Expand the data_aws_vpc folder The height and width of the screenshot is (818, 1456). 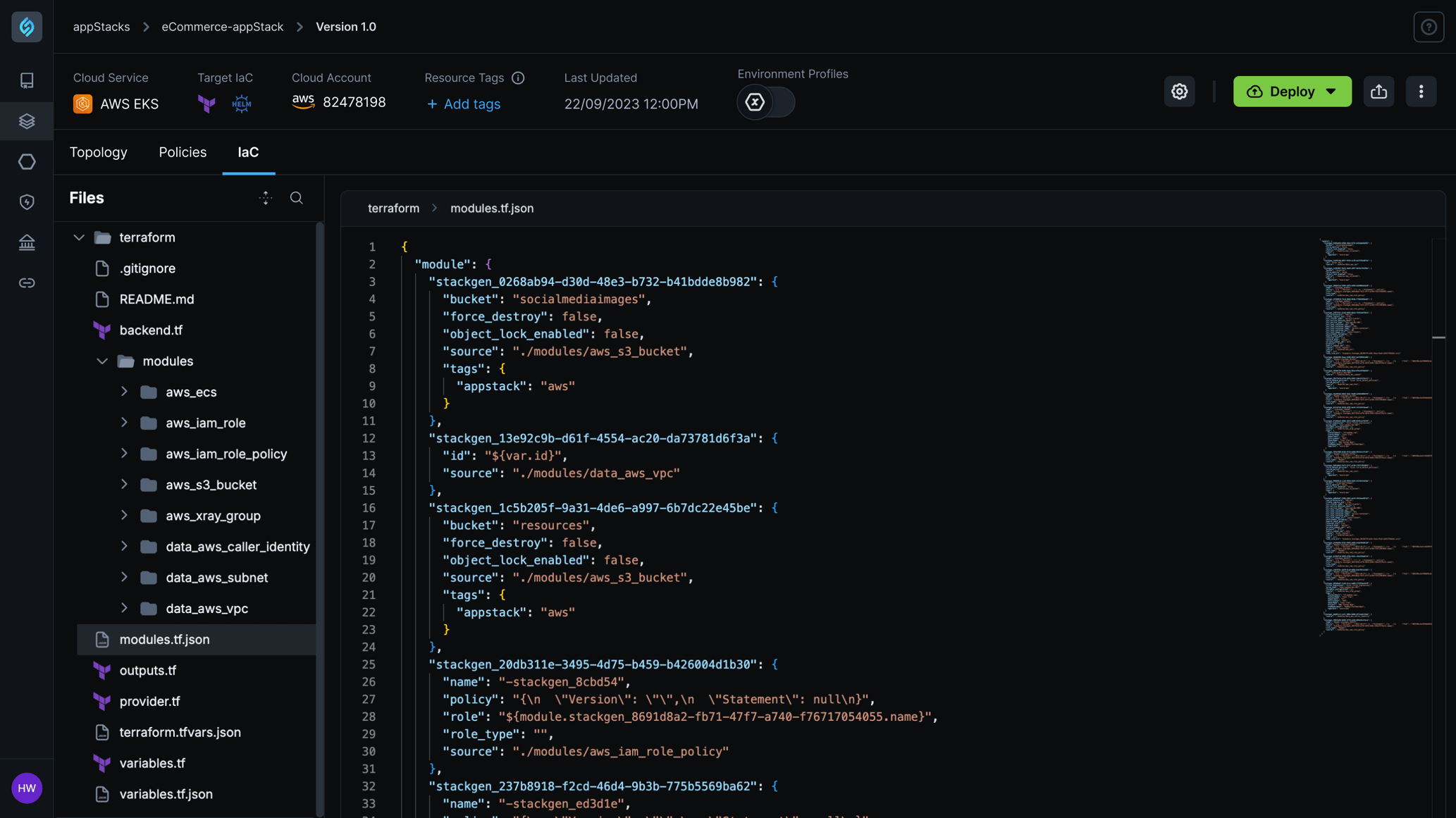click(122, 609)
